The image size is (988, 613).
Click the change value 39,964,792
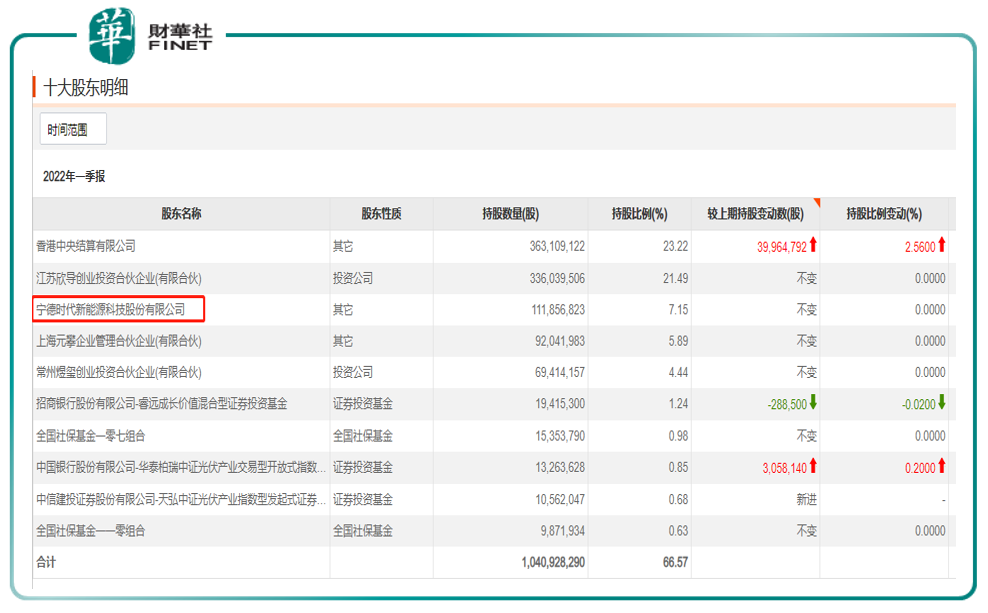pyautogui.click(x=781, y=247)
